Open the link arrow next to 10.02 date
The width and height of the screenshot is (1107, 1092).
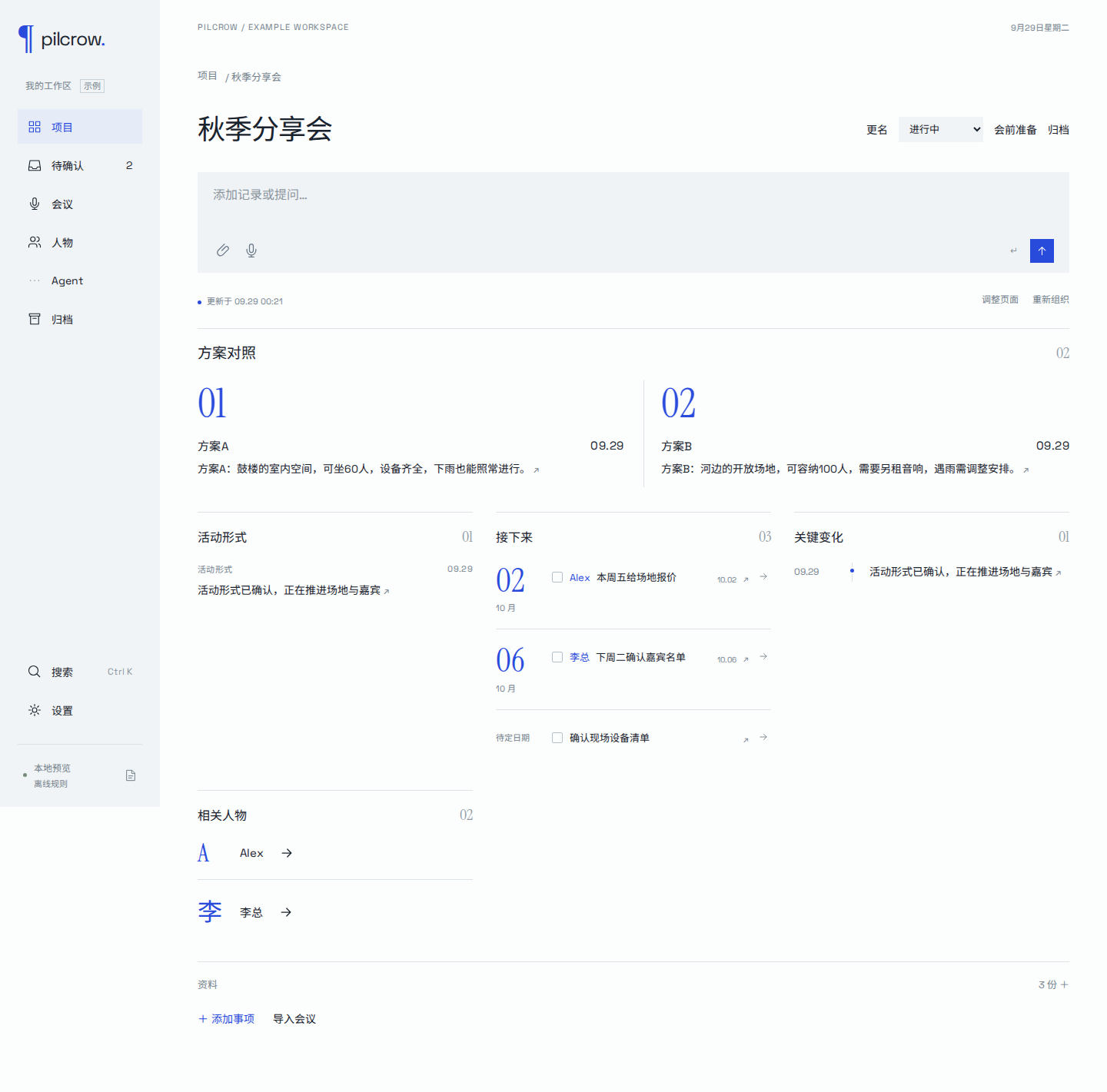point(746,580)
